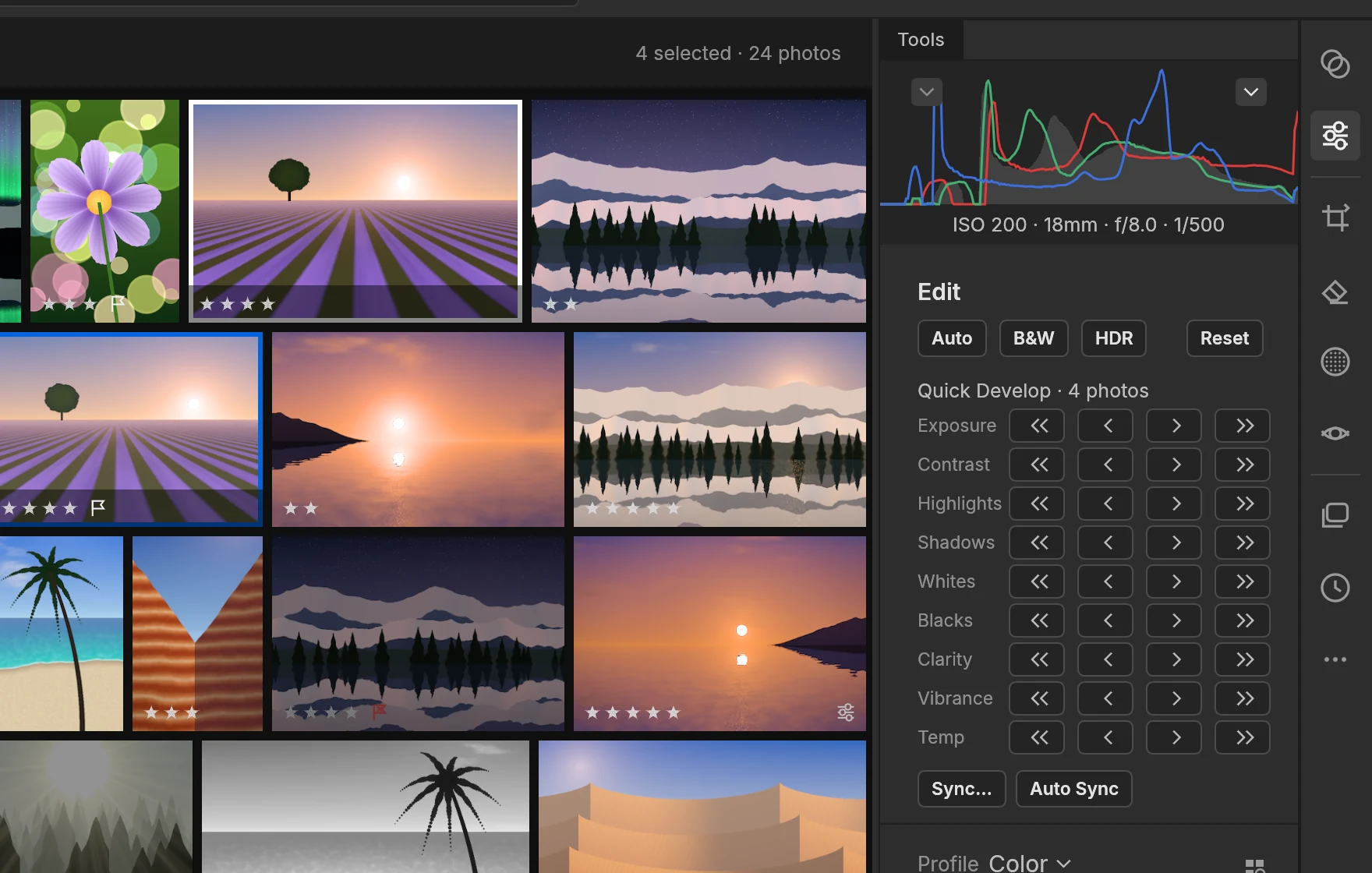Toggle left histogram shadow clipping indicator
Image resolution: width=1372 pixels, height=873 pixels.
tap(927, 92)
